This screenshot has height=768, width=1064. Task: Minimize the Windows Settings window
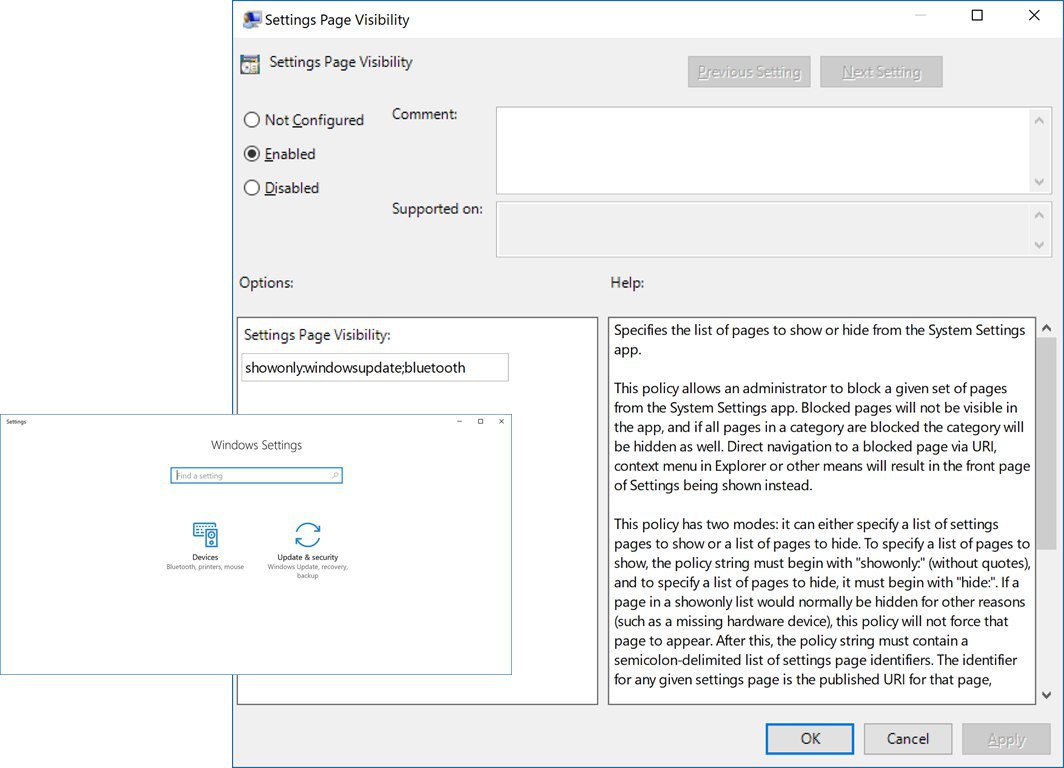pyautogui.click(x=459, y=421)
